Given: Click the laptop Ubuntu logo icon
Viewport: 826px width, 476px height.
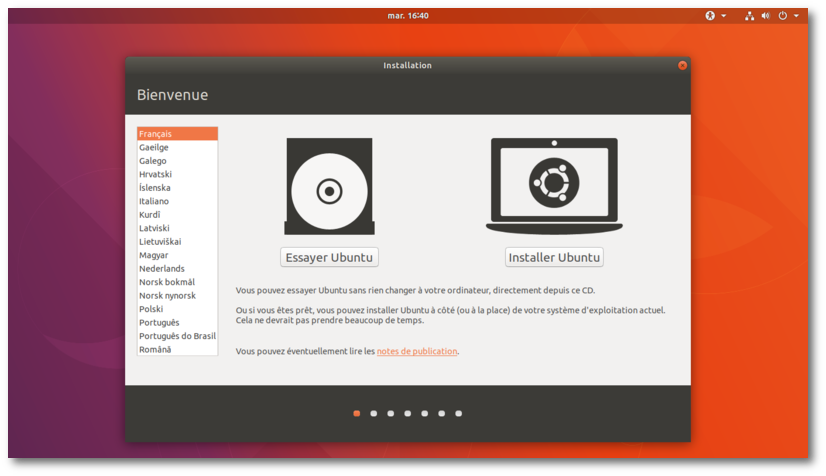Looking at the screenshot, I should (554, 185).
